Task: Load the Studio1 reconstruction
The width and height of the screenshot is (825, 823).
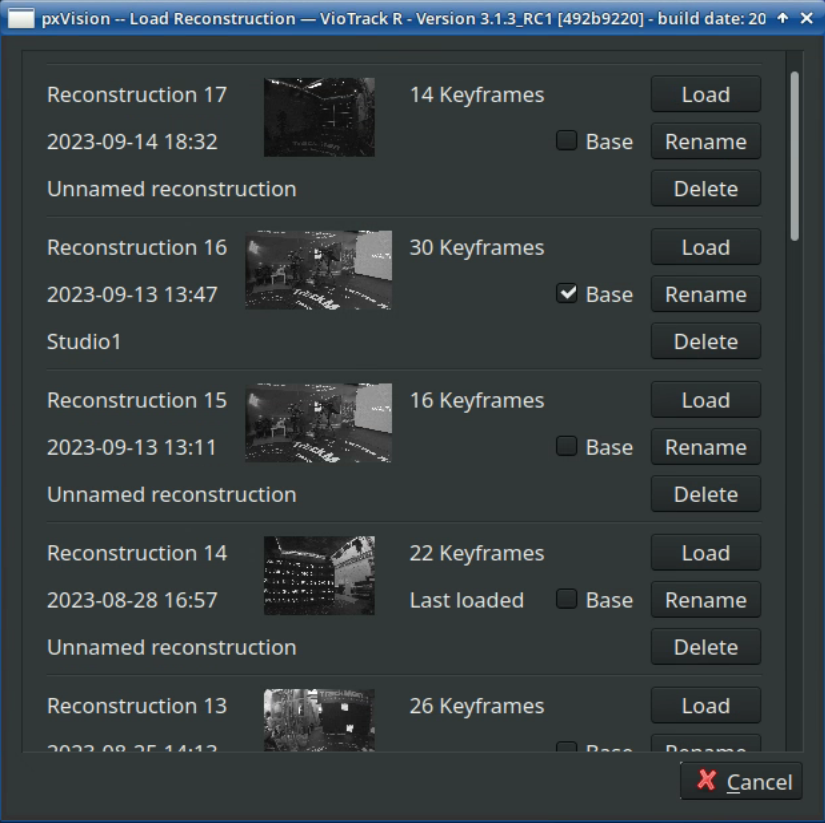Action: (705, 248)
